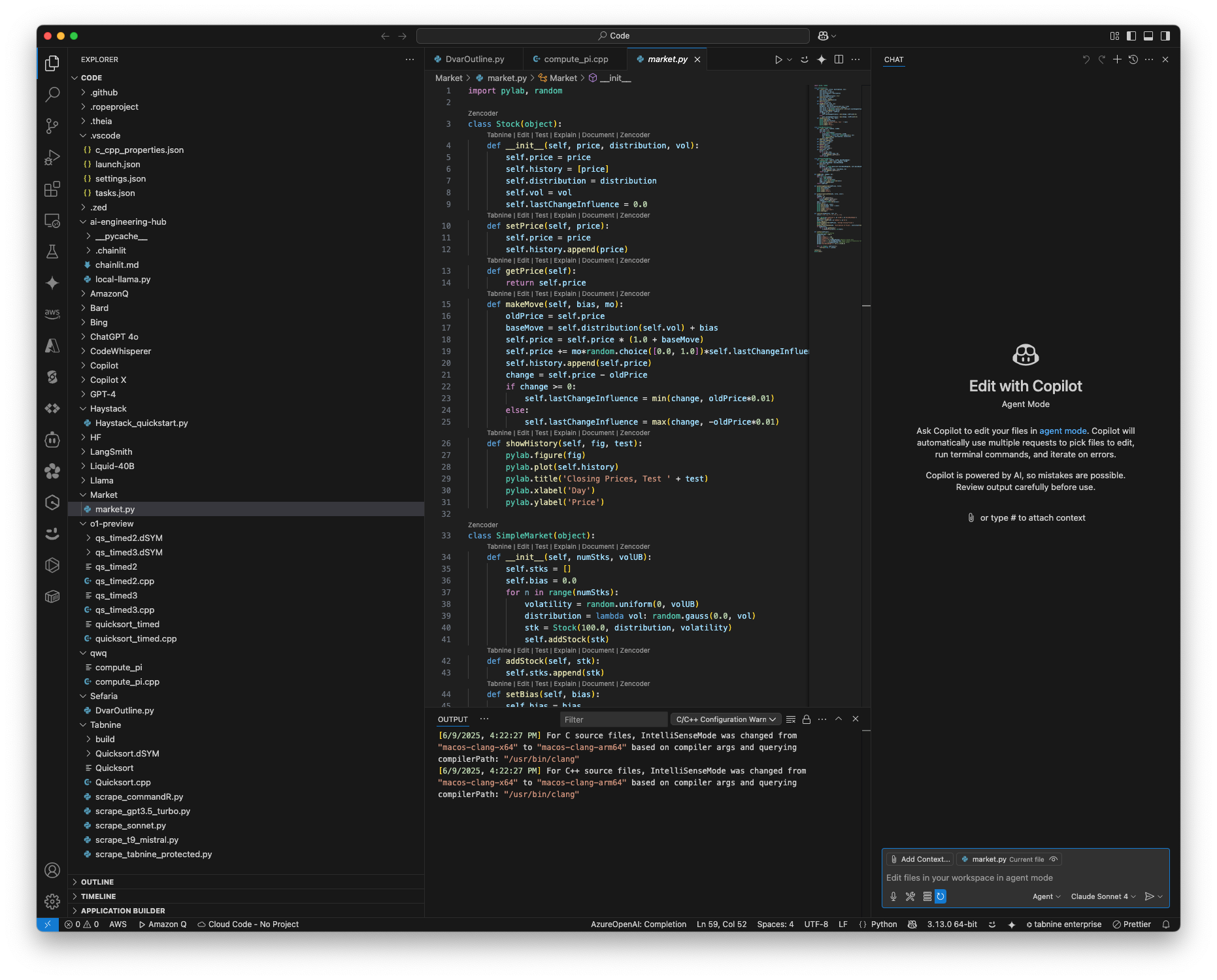Click the agent mode link
Viewport: 1217px width, 980px height.
[1063, 431]
